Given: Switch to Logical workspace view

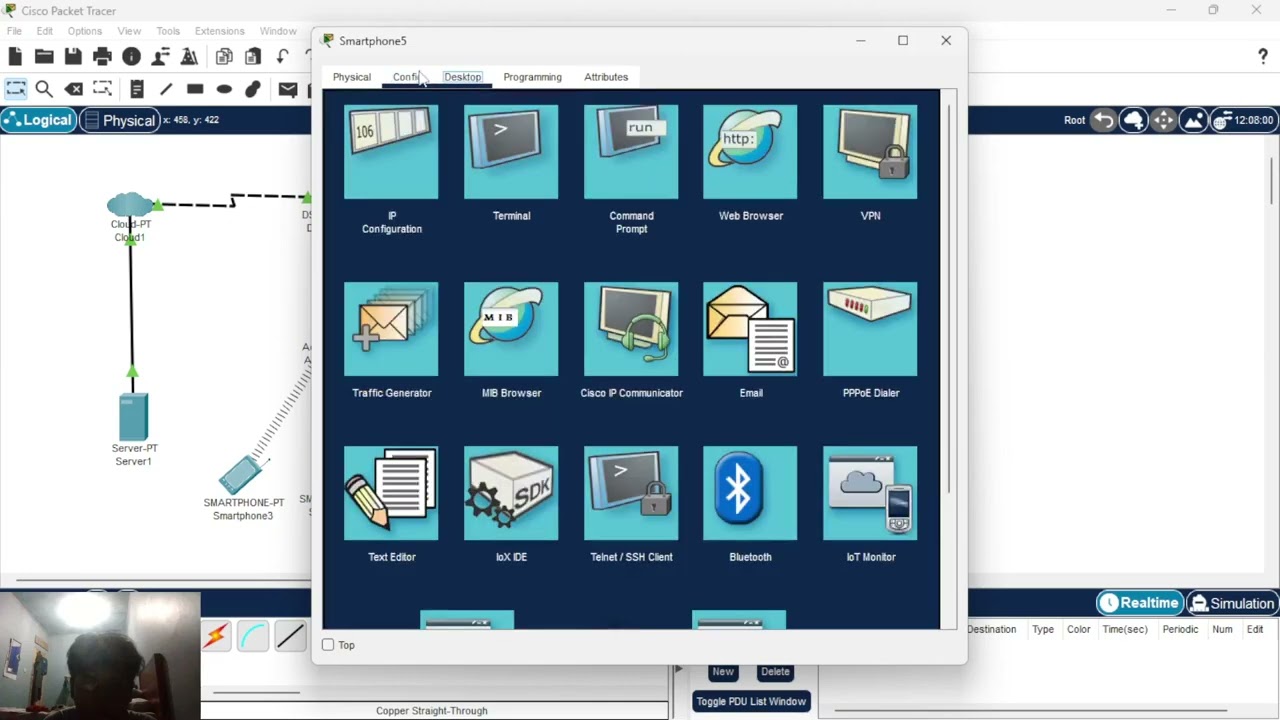Looking at the screenshot, I should [37, 120].
